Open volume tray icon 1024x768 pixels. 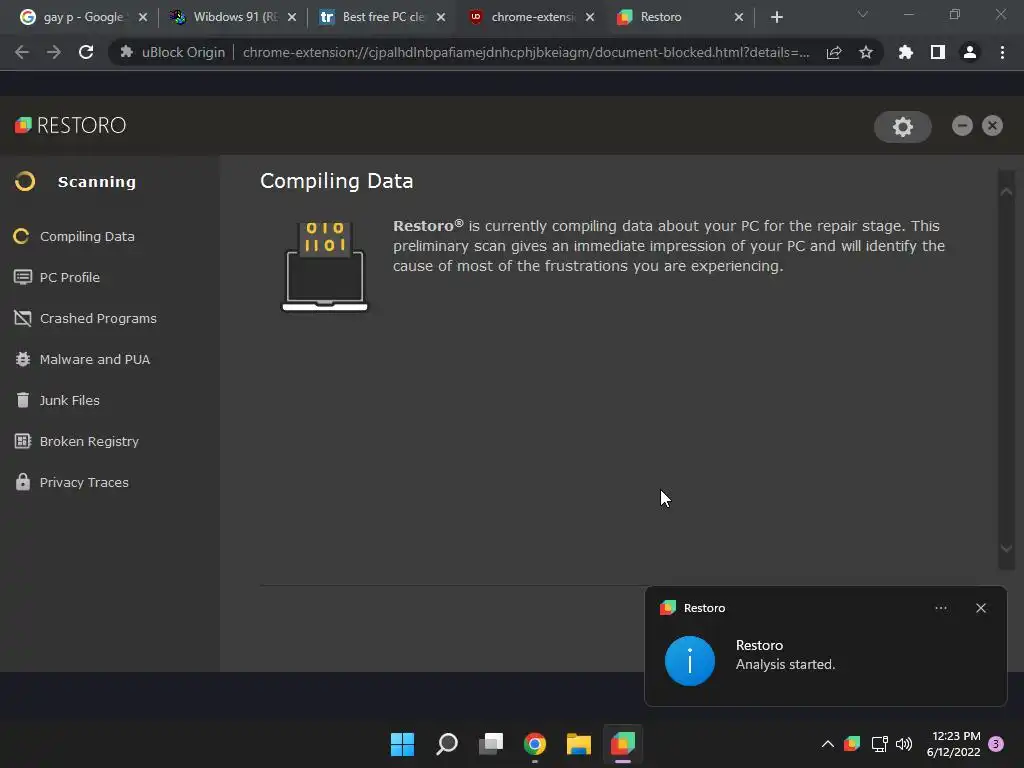coord(904,744)
